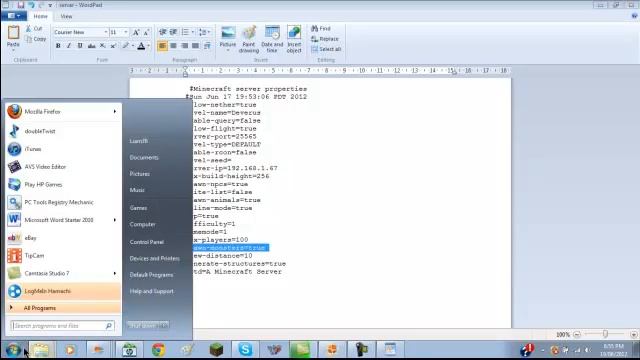The width and height of the screenshot is (640, 360).
Task: Cut the selected text
Action: tap(34, 29)
